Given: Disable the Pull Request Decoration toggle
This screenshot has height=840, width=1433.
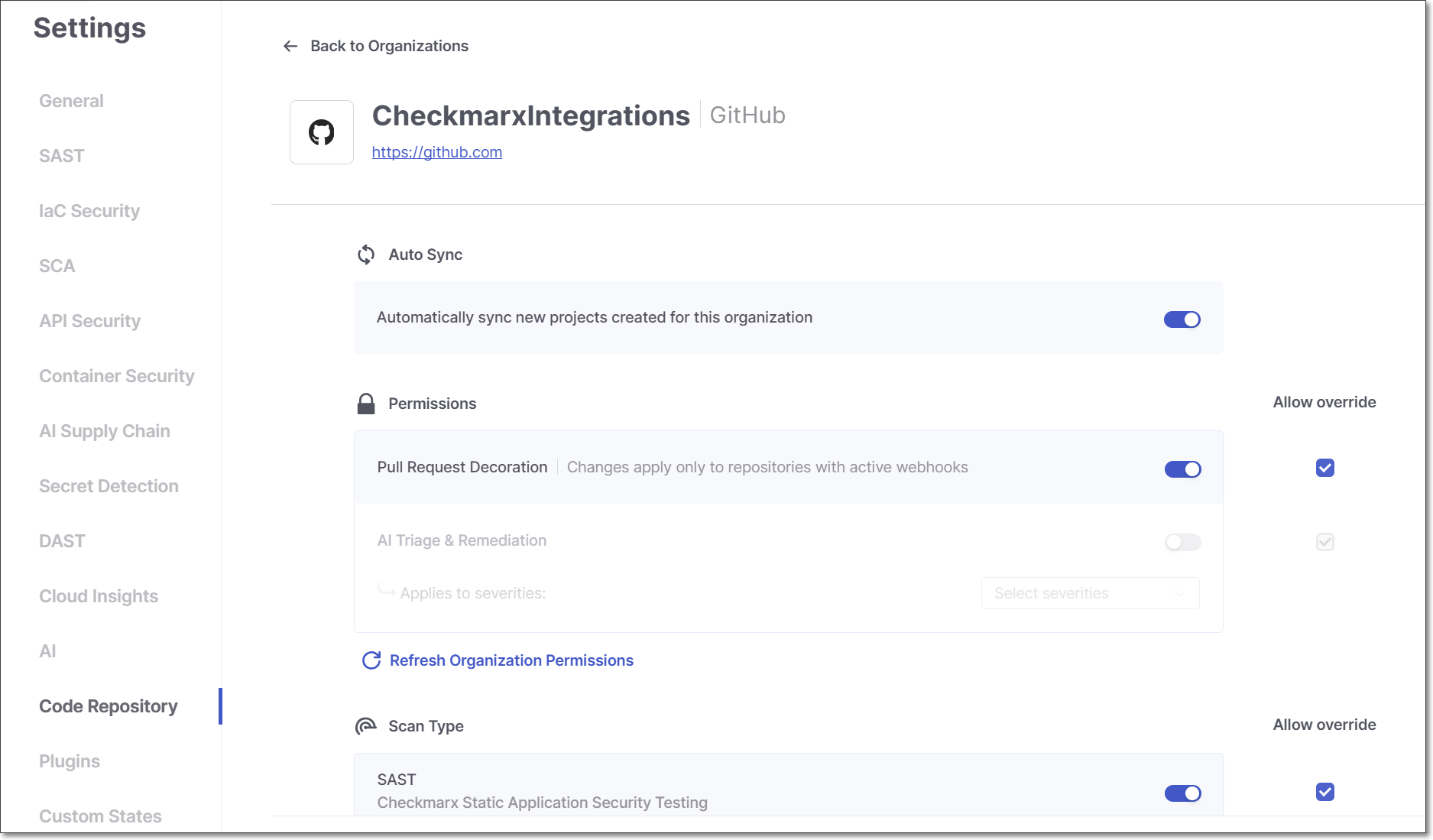Looking at the screenshot, I should point(1183,469).
